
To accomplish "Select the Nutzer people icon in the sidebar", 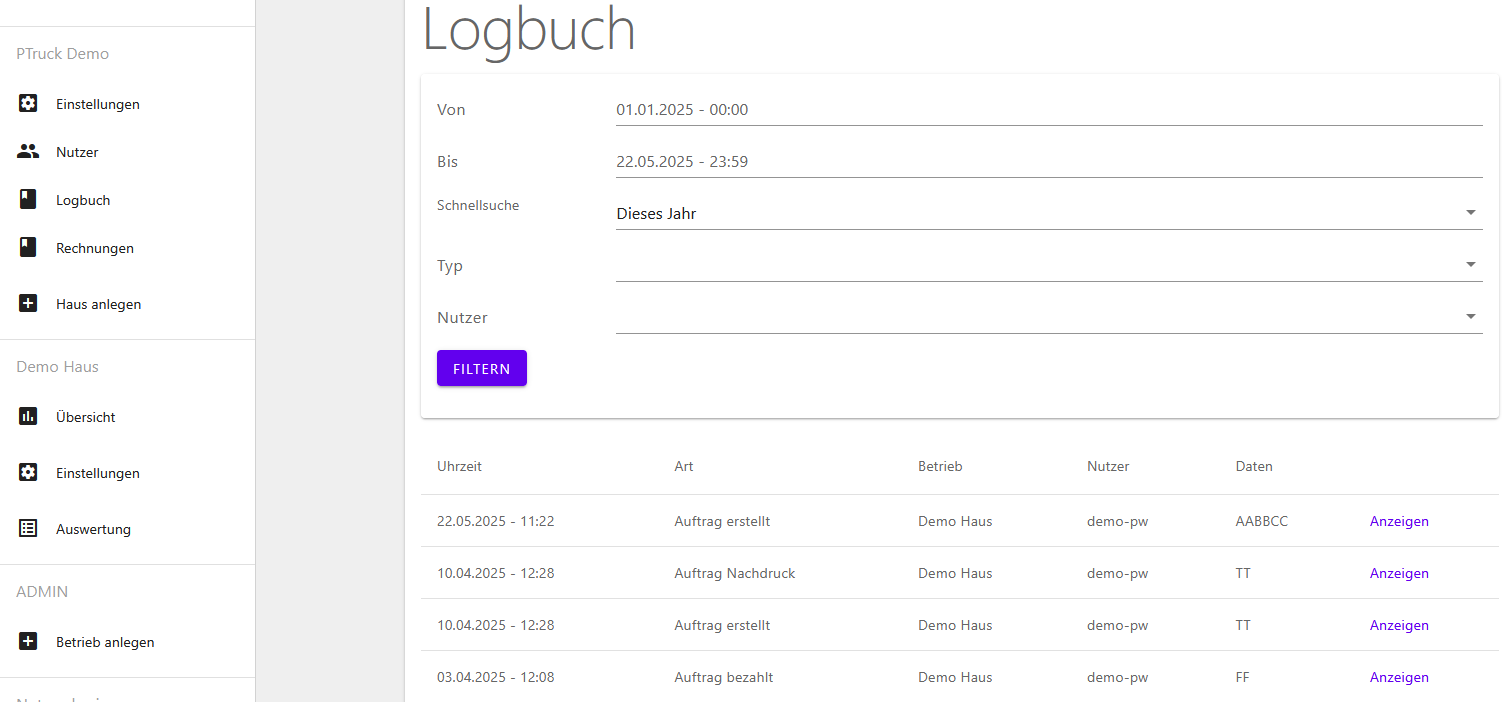I will click(x=27, y=151).
